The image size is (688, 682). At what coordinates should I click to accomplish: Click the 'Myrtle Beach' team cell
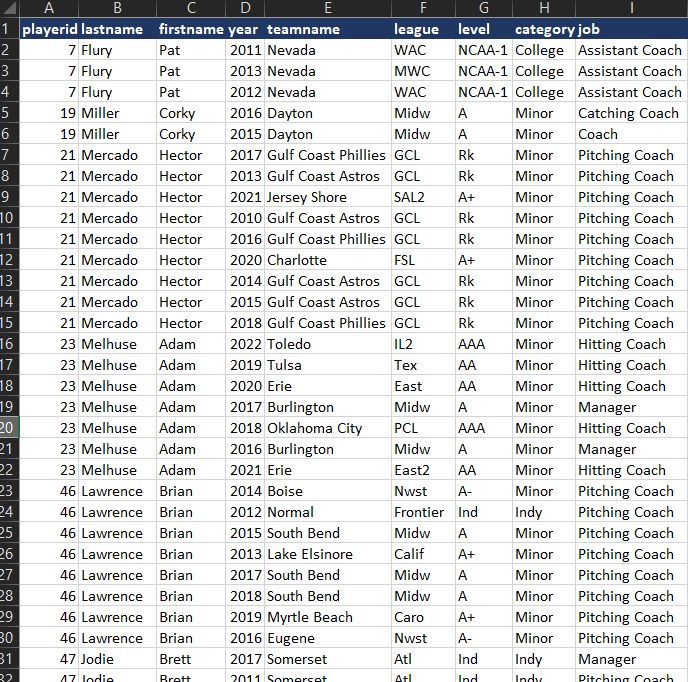click(310, 617)
